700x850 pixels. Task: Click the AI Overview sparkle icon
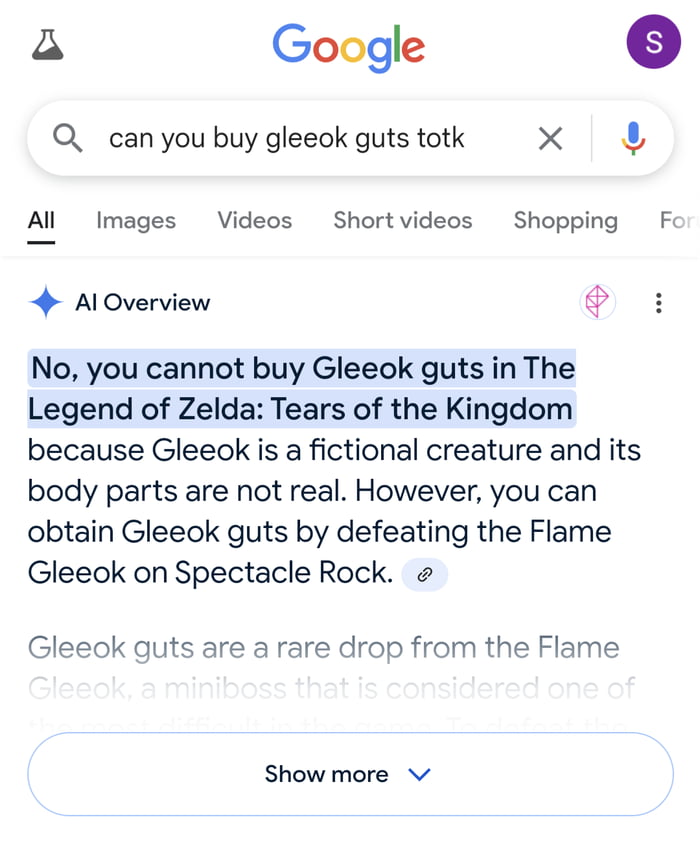pos(44,302)
